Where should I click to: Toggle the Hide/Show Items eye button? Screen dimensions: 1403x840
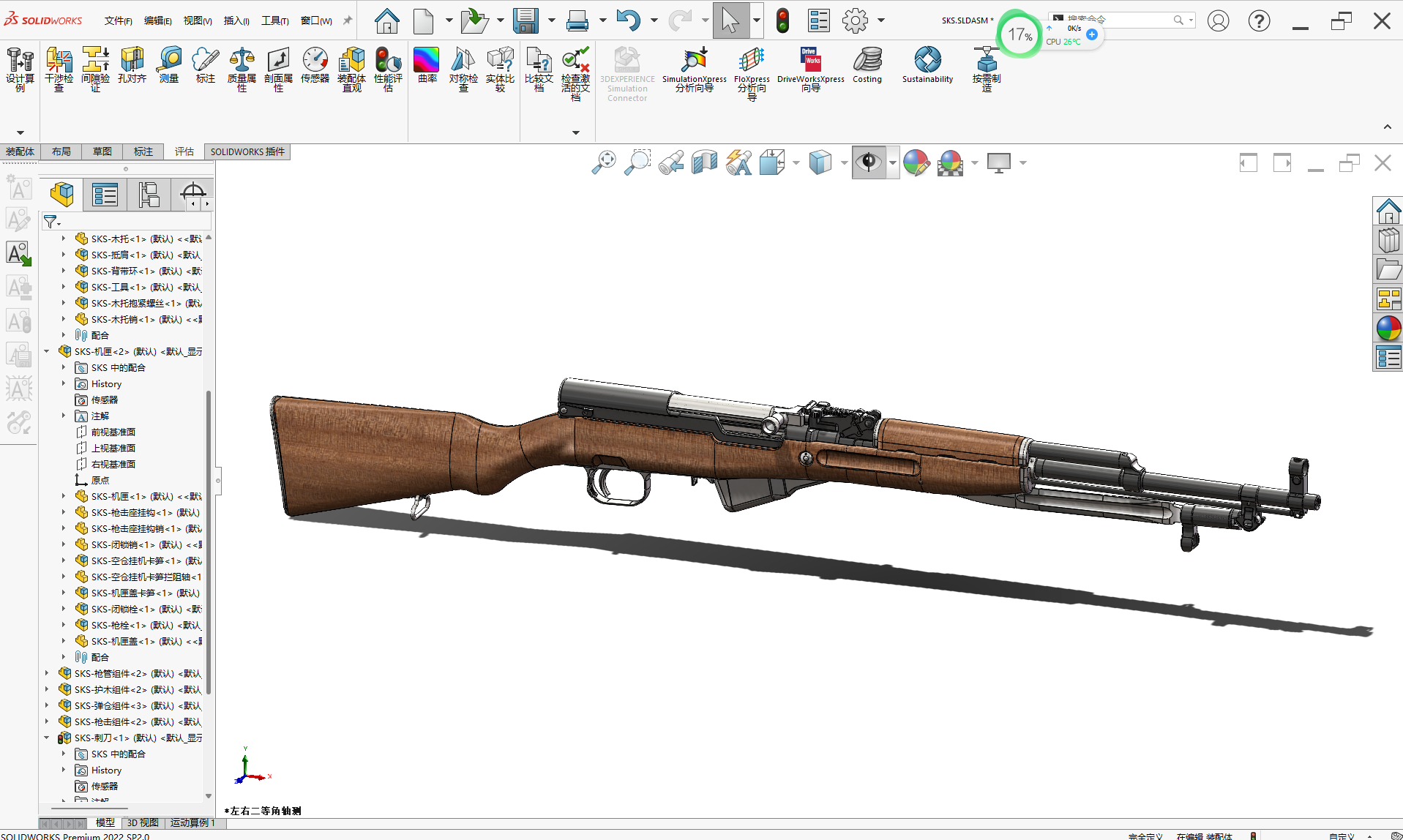coord(869,162)
